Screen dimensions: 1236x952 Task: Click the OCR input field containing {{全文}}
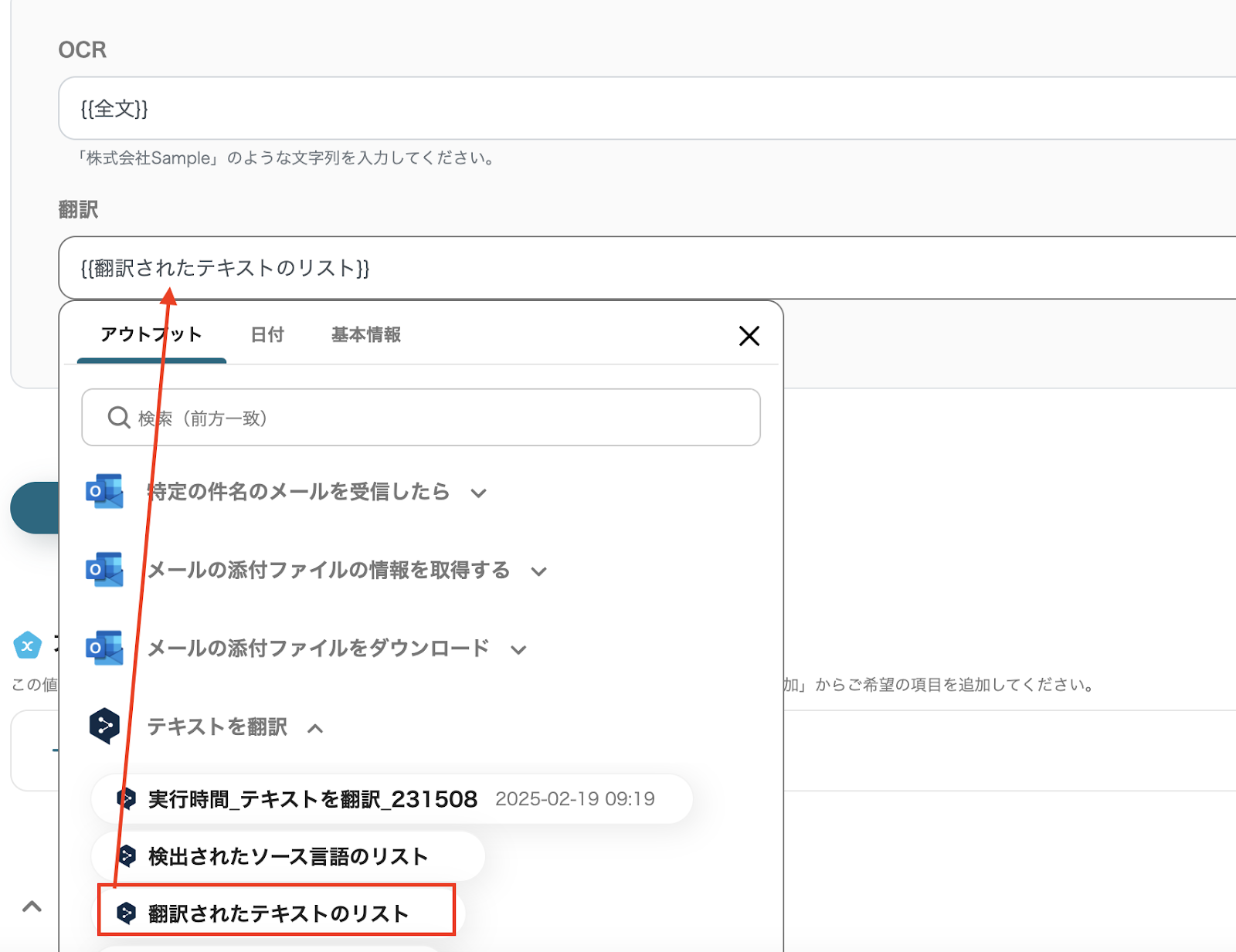(x=647, y=108)
